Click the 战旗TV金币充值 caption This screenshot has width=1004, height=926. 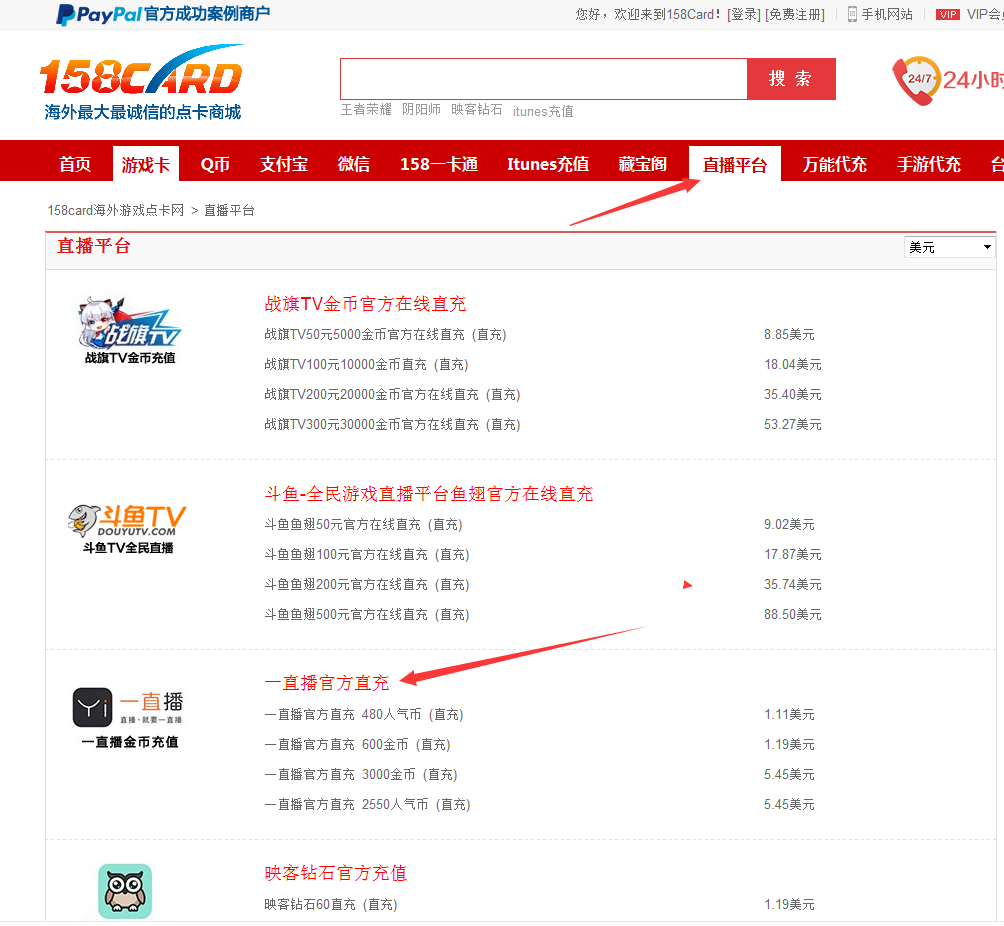click(130, 358)
